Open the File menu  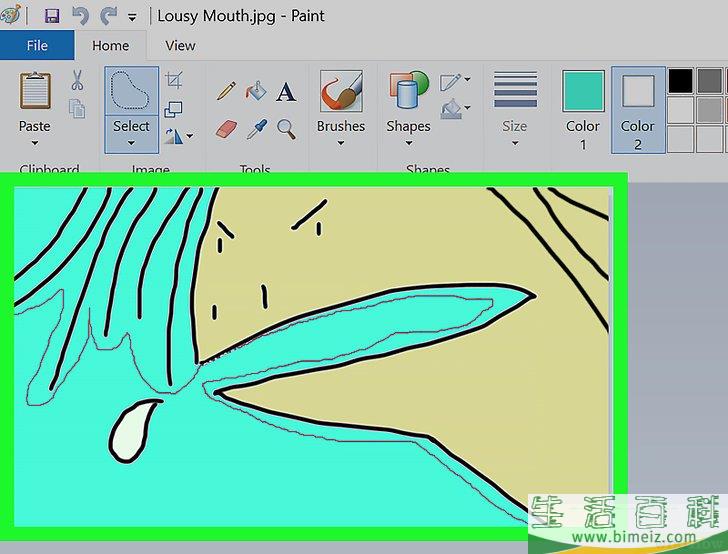37,46
